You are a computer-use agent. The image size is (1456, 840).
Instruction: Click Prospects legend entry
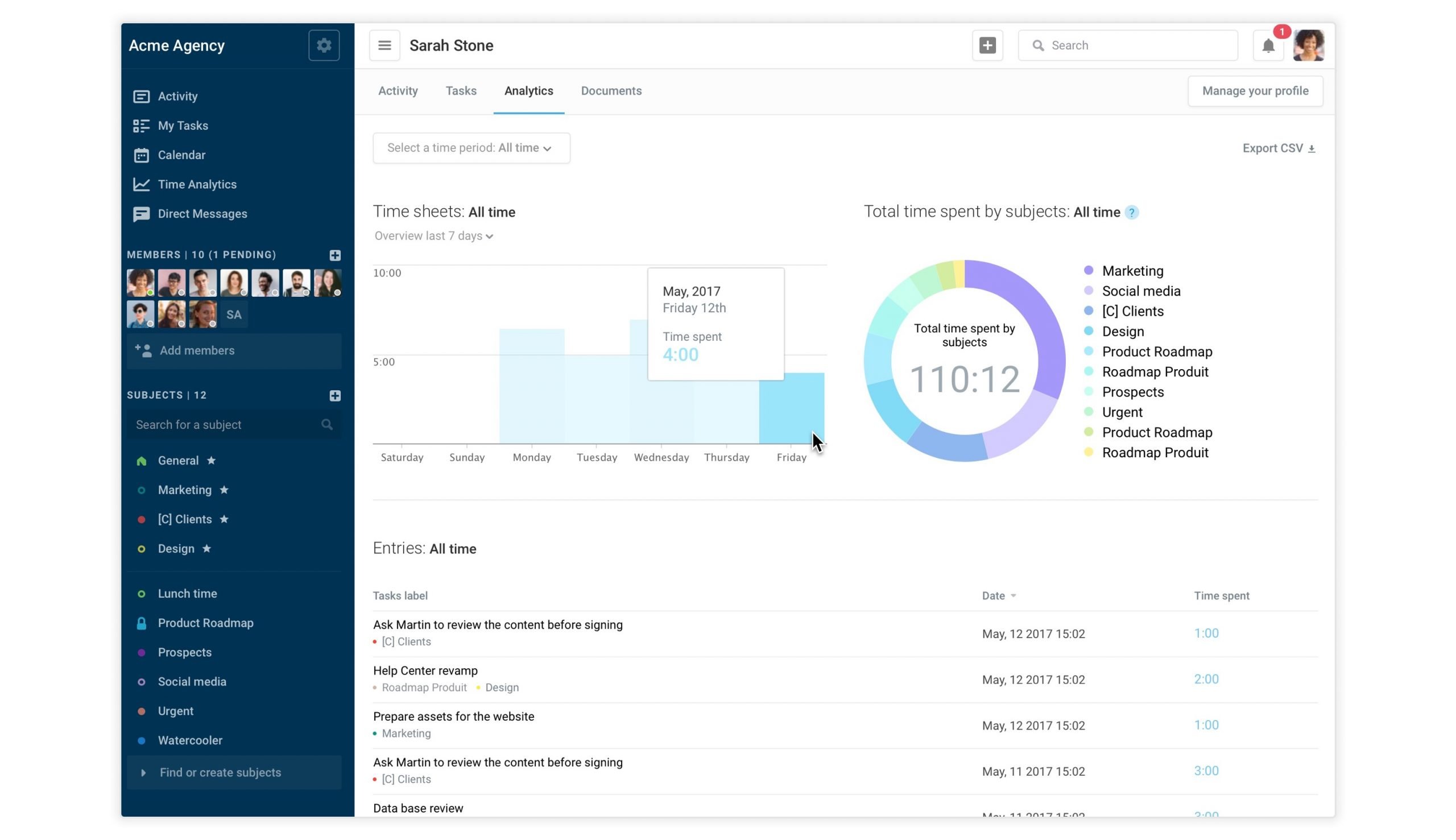[x=1124, y=392]
